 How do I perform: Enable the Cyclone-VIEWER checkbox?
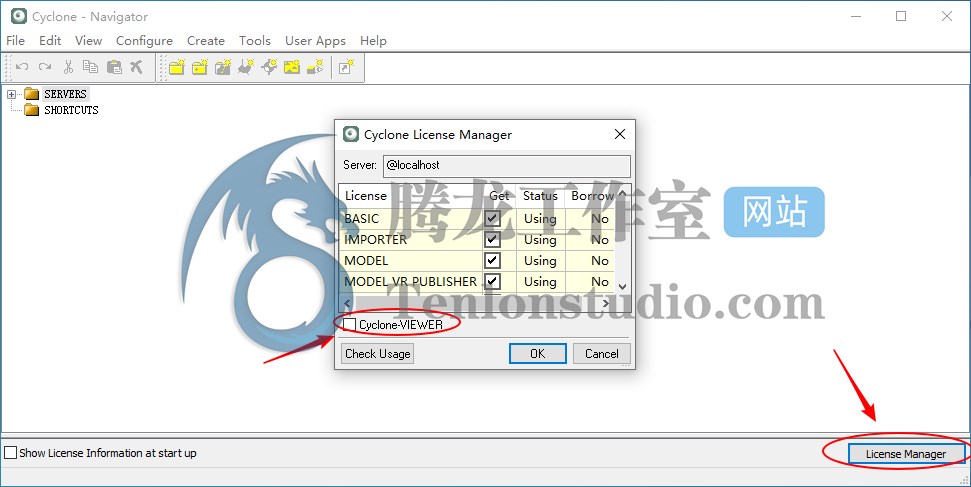pyautogui.click(x=350, y=325)
